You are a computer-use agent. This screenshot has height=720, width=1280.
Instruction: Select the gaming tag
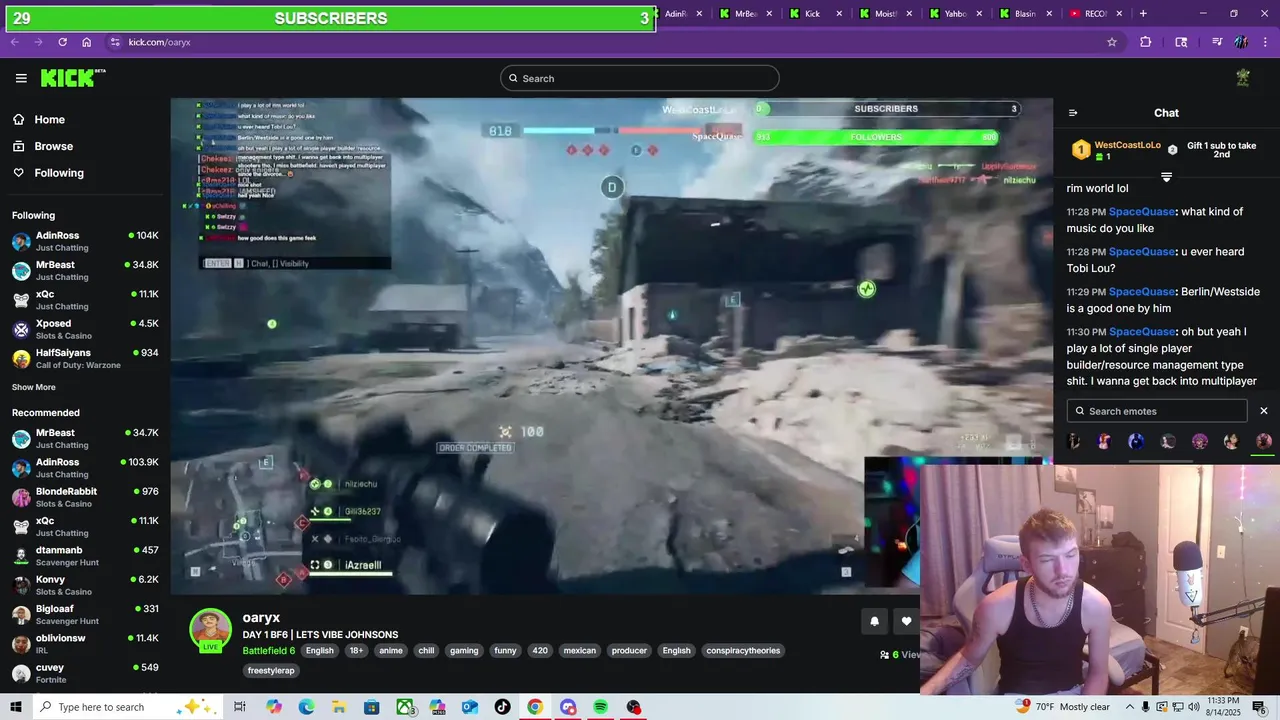pos(464,651)
